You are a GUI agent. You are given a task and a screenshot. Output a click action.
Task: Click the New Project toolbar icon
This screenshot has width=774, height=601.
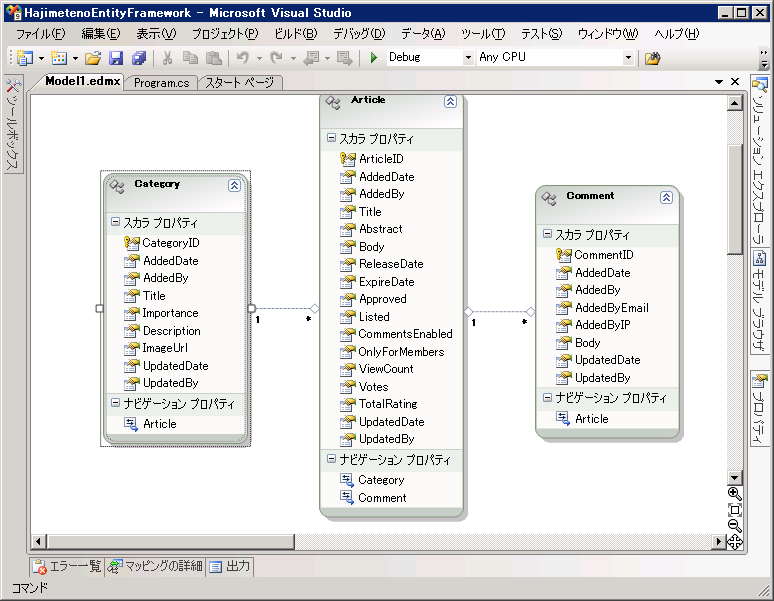24,58
